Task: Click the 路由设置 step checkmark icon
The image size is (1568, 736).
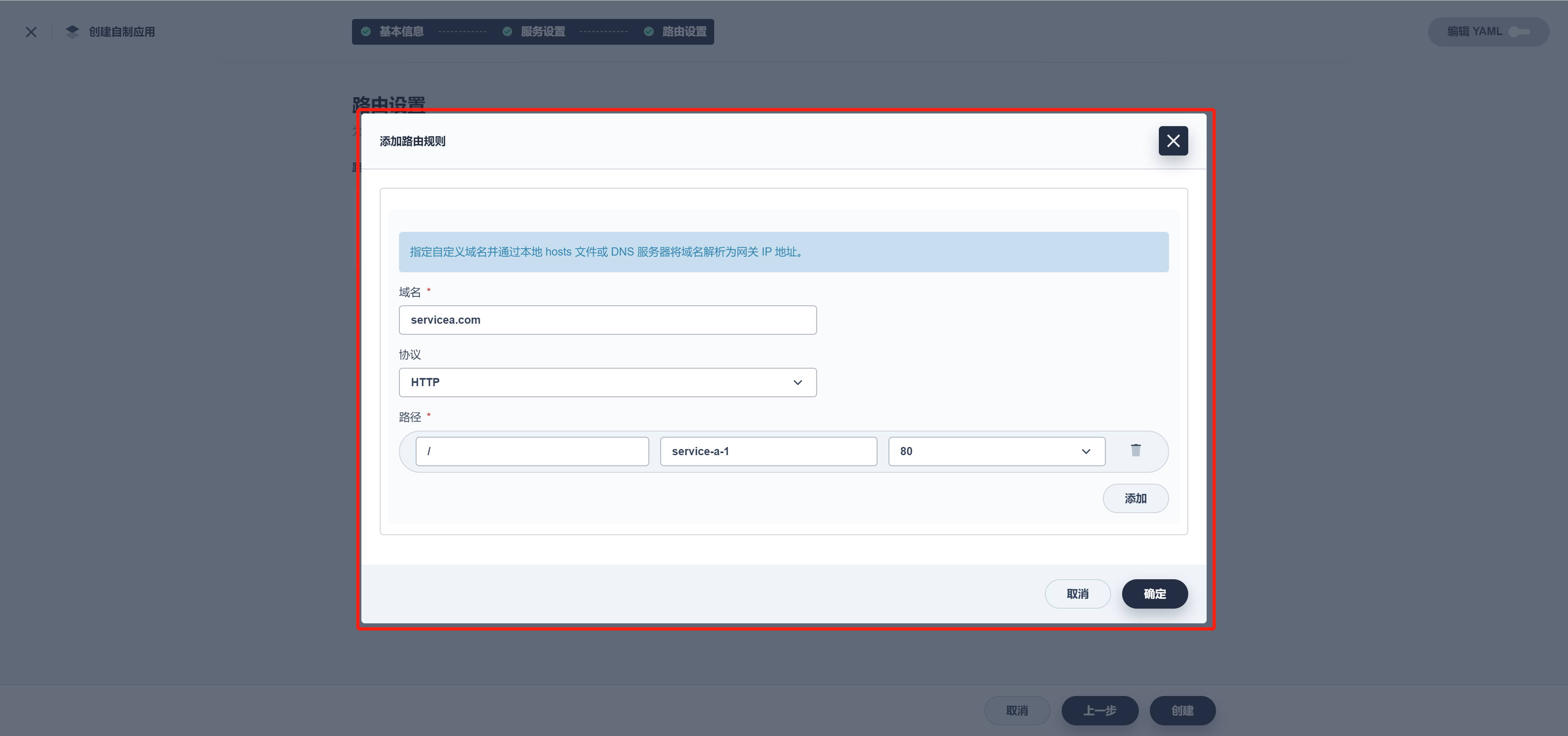Action: tap(649, 31)
